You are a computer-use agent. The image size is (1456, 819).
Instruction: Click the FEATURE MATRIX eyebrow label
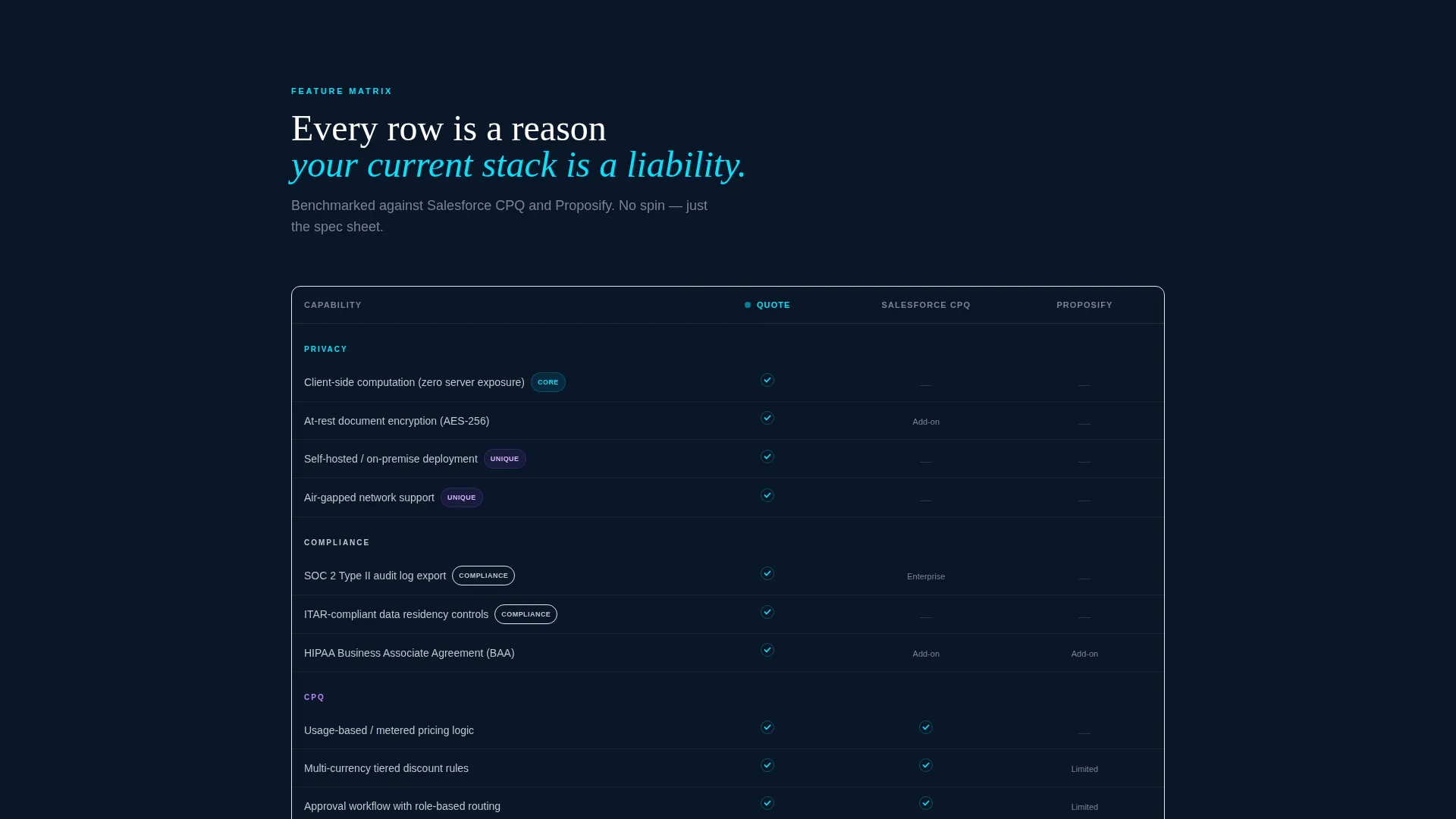(x=342, y=91)
